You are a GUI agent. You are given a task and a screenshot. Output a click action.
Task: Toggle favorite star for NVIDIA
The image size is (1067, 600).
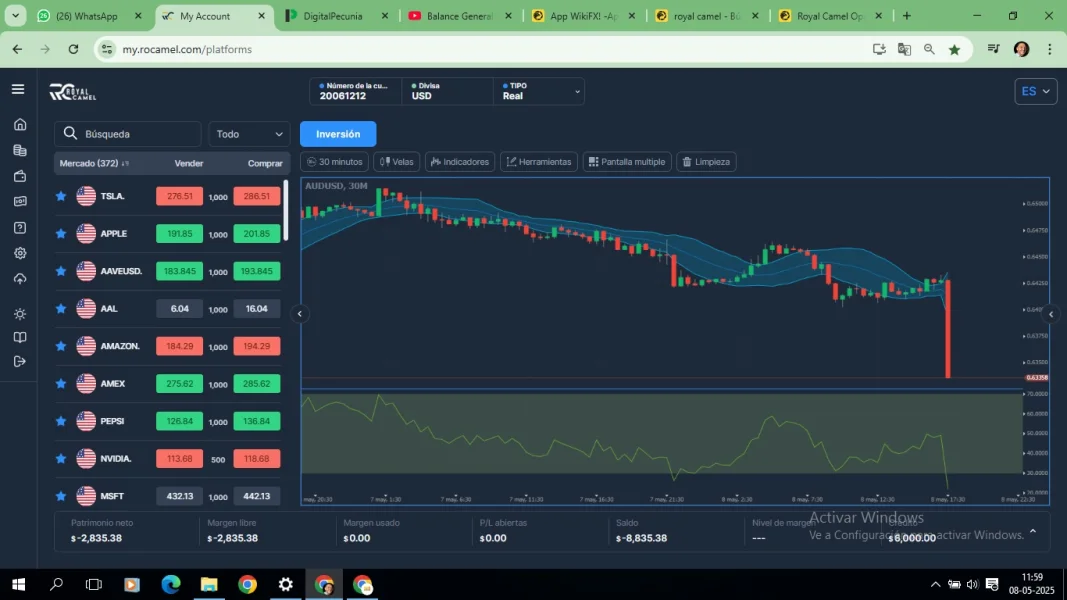(61, 459)
